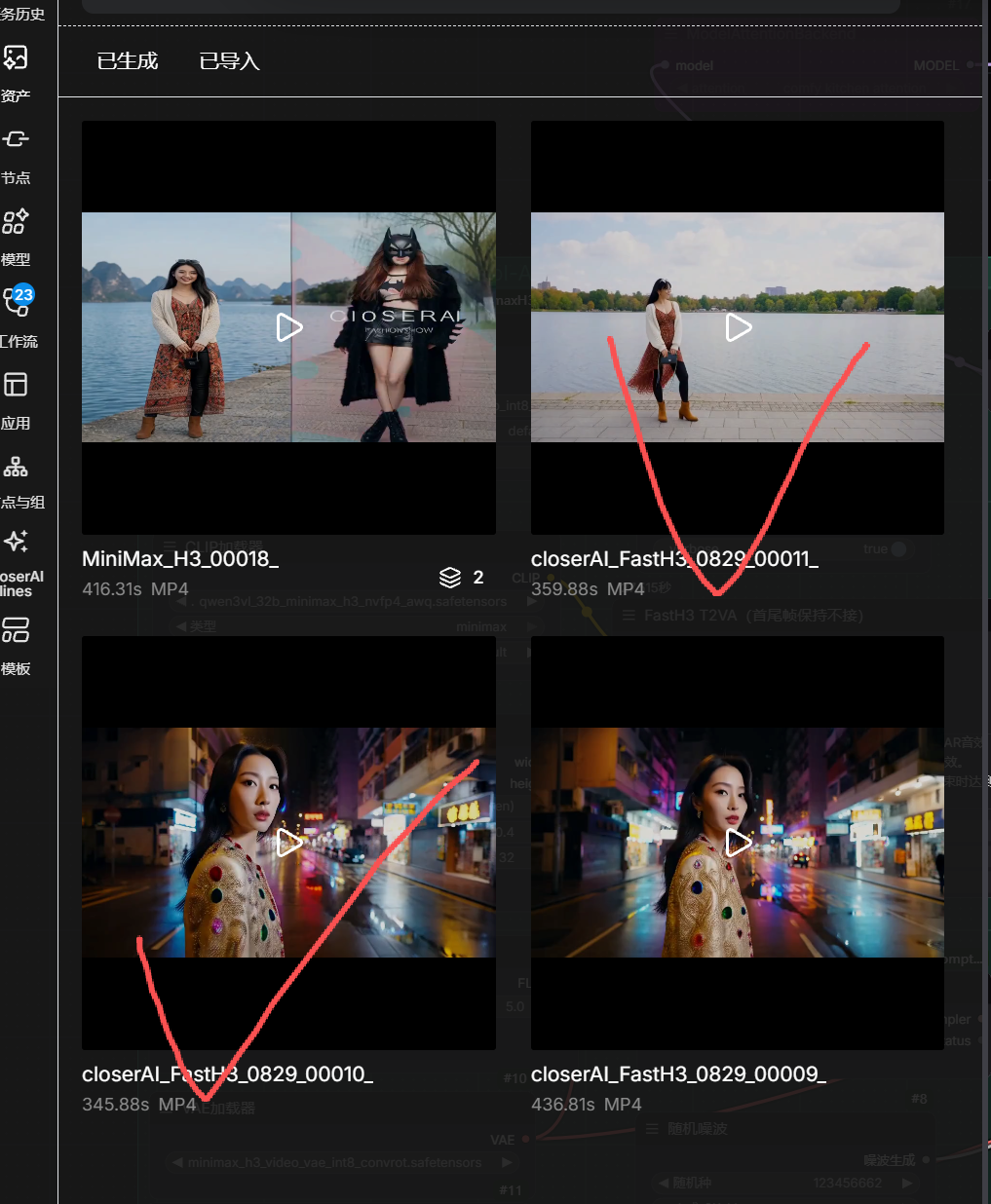Play the closerAI_FastH3_0829_00010_ video

(288, 843)
